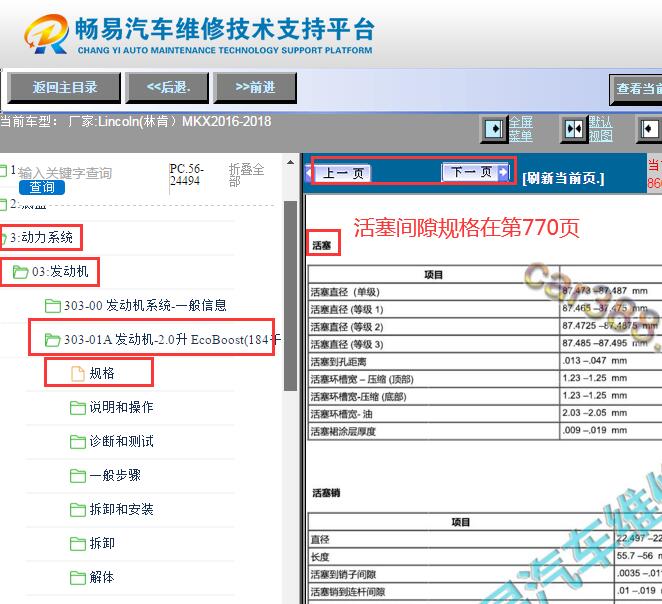Click the 活塞环槽宽-压缩 (底部) cell
Image resolution: width=662 pixels, height=604 pixels.
coord(434,396)
